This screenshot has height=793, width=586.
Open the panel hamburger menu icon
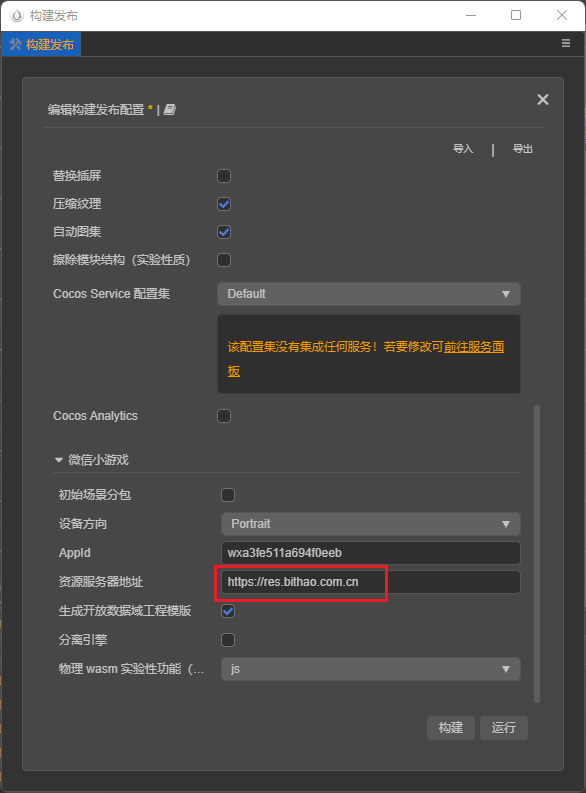click(566, 43)
